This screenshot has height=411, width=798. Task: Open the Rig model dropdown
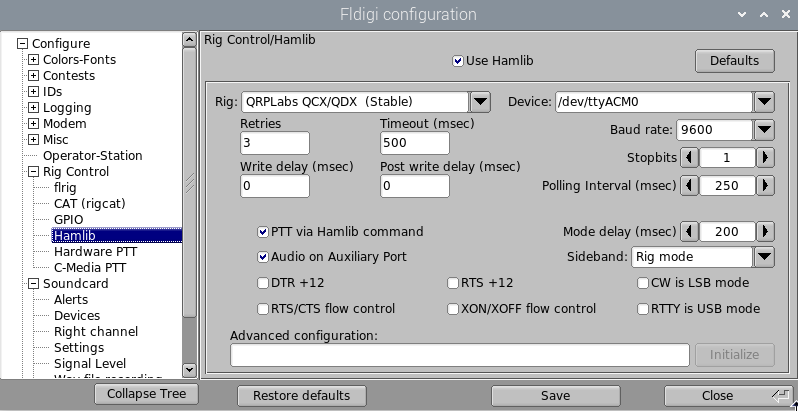pyautogui.click(x=480, y=101)
